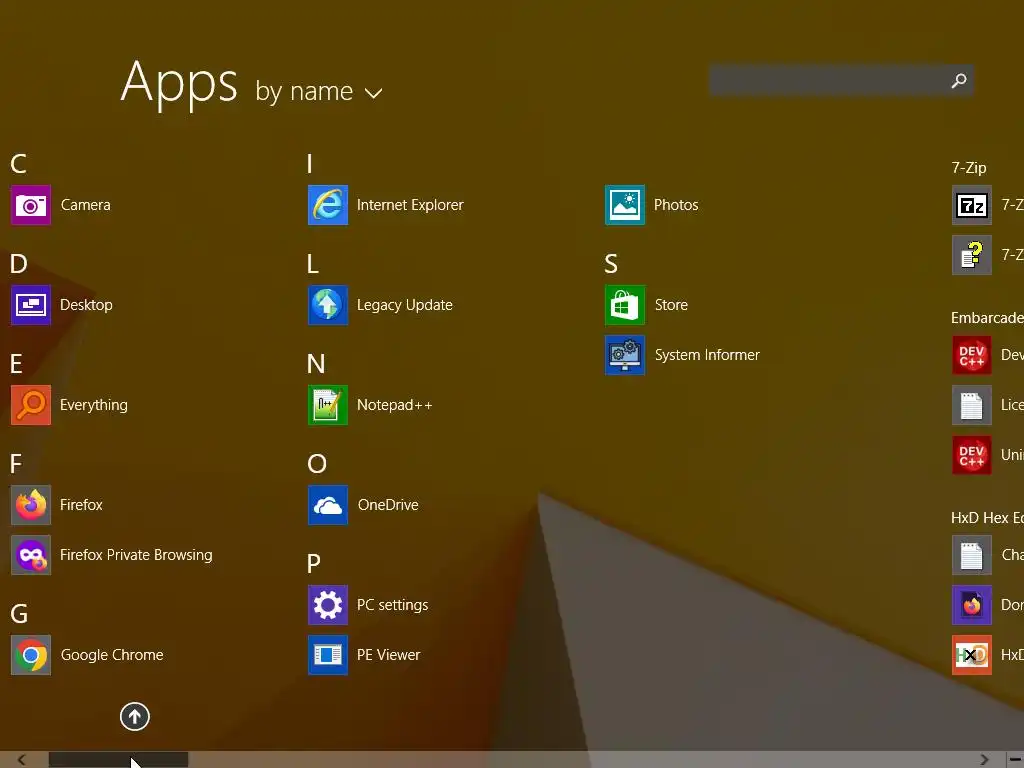Click the 'D' letter group header
This screenshot has height=768, width=1024.
click(18, 264)
